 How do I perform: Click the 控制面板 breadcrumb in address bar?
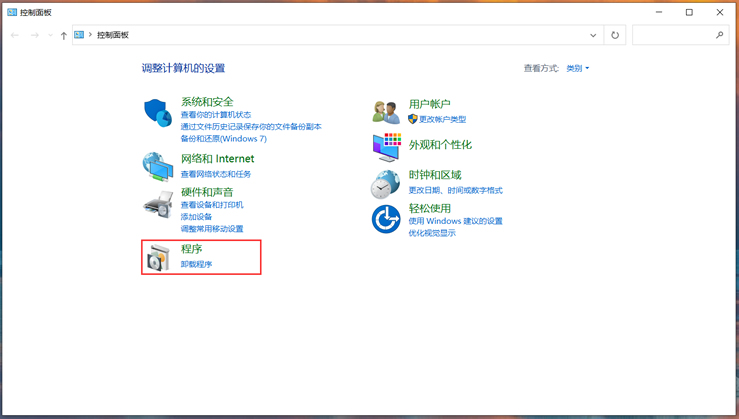113,35
